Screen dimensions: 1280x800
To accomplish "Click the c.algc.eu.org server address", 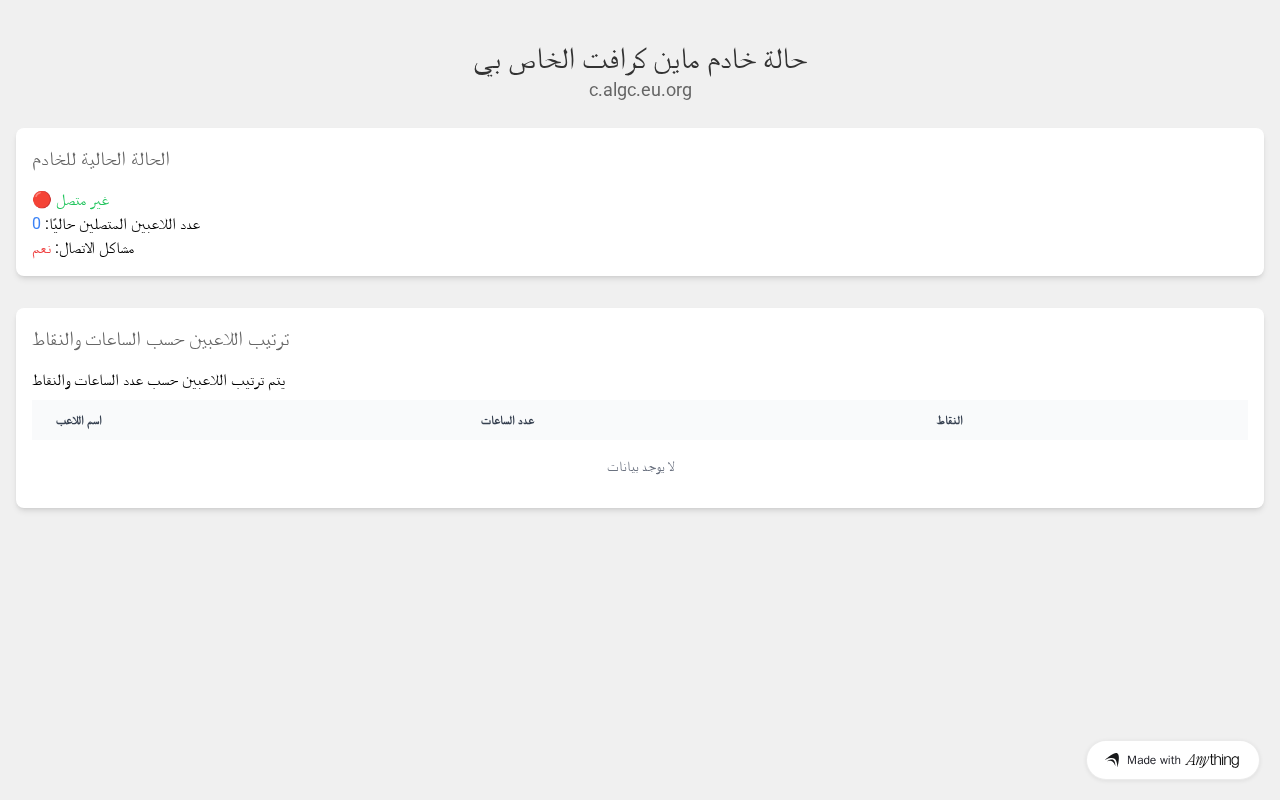I will 640,90.
